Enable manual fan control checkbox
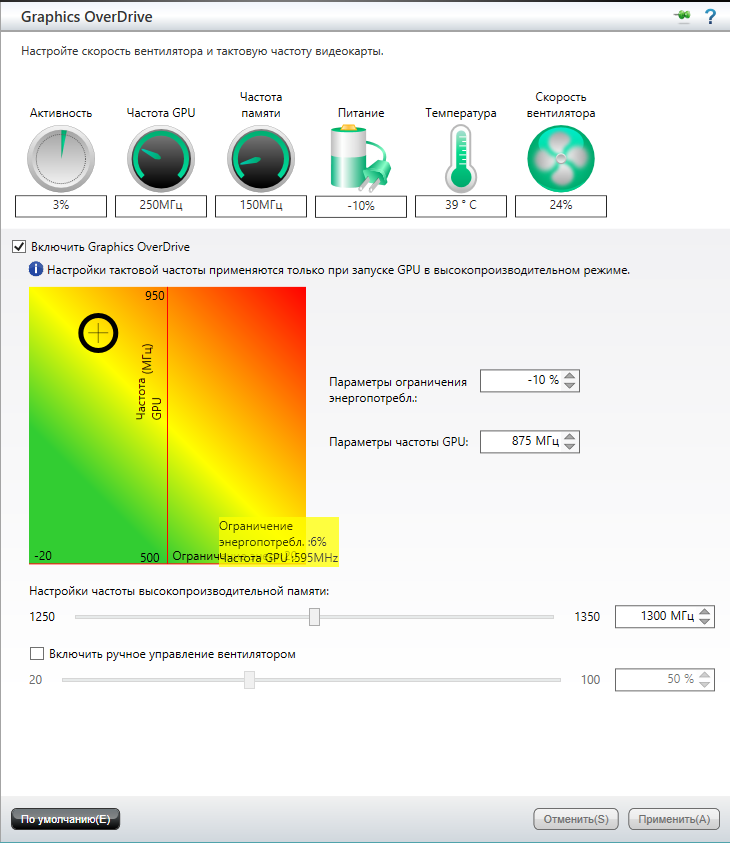 pos(37,654)
